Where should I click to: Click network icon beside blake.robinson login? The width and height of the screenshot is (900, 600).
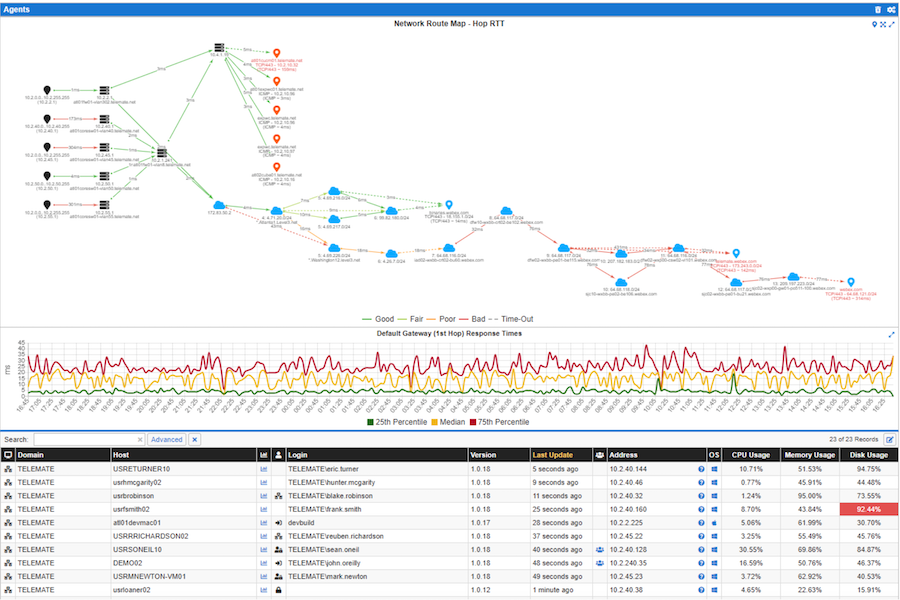click(278, 496)
